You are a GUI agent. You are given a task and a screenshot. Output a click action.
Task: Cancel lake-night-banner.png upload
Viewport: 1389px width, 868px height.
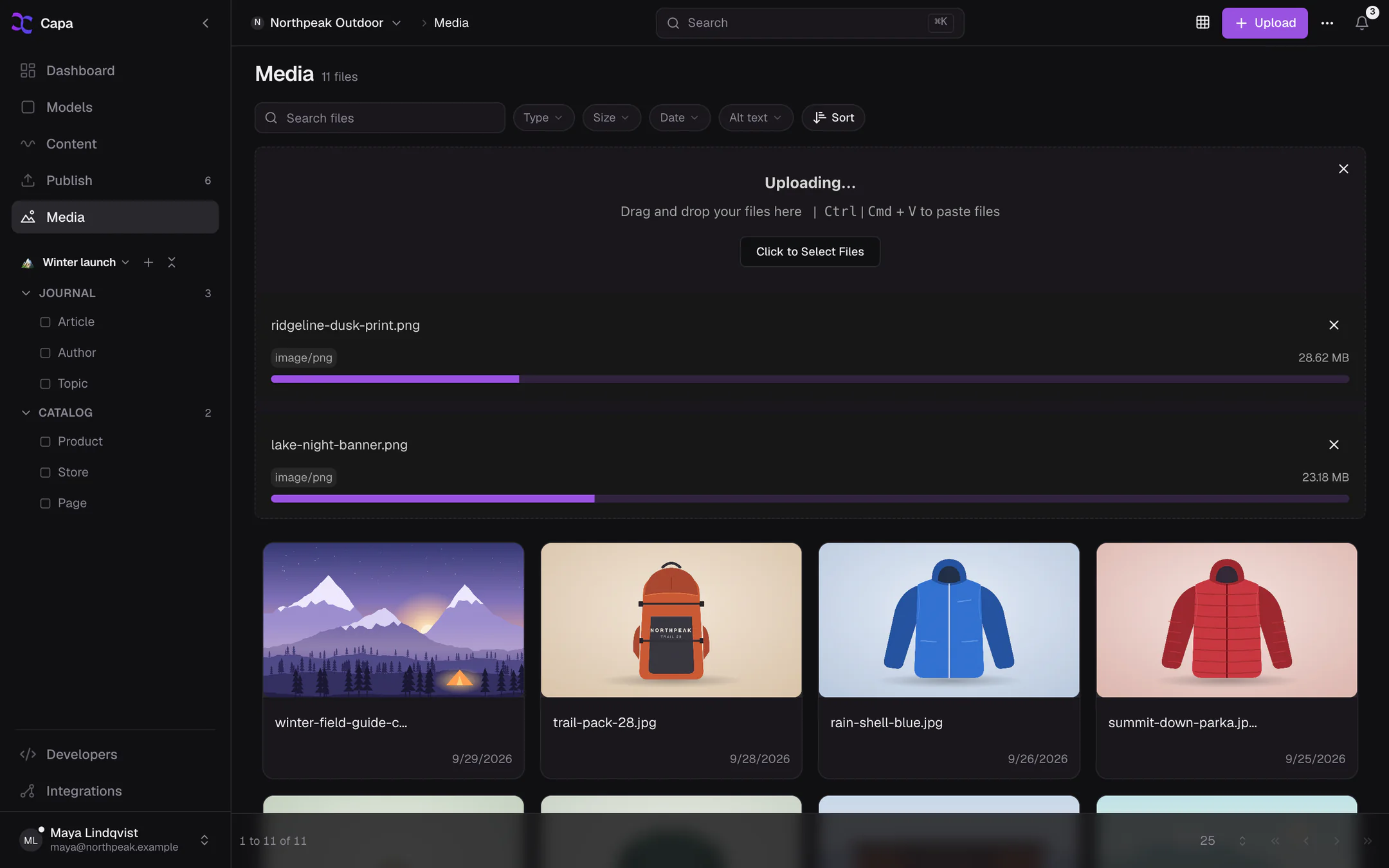pos(1334,445)
